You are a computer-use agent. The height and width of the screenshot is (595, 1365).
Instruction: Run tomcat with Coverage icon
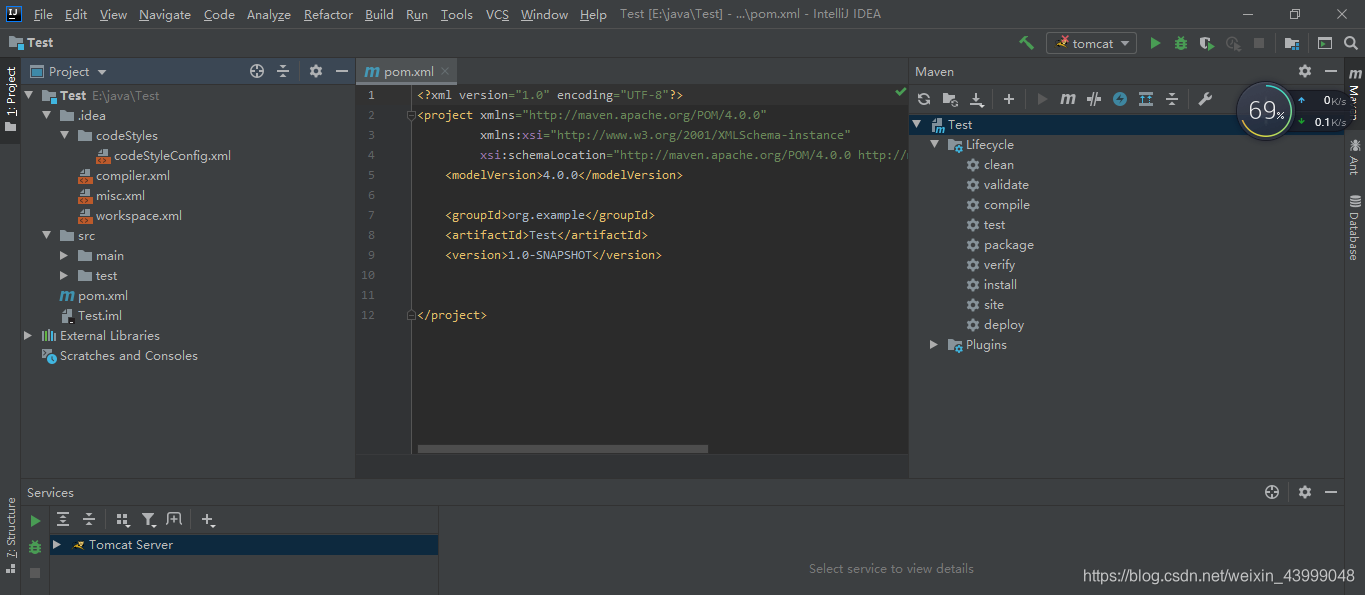coord(1207,43)
